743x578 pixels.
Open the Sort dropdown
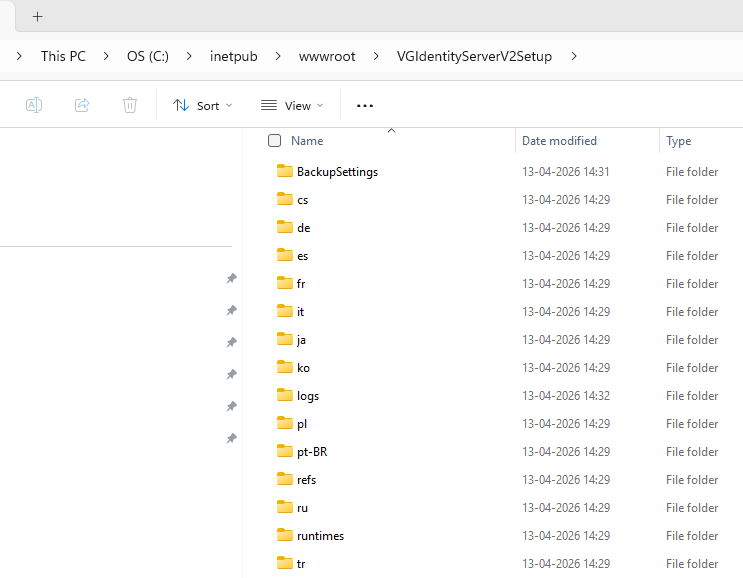click(202, 105)
